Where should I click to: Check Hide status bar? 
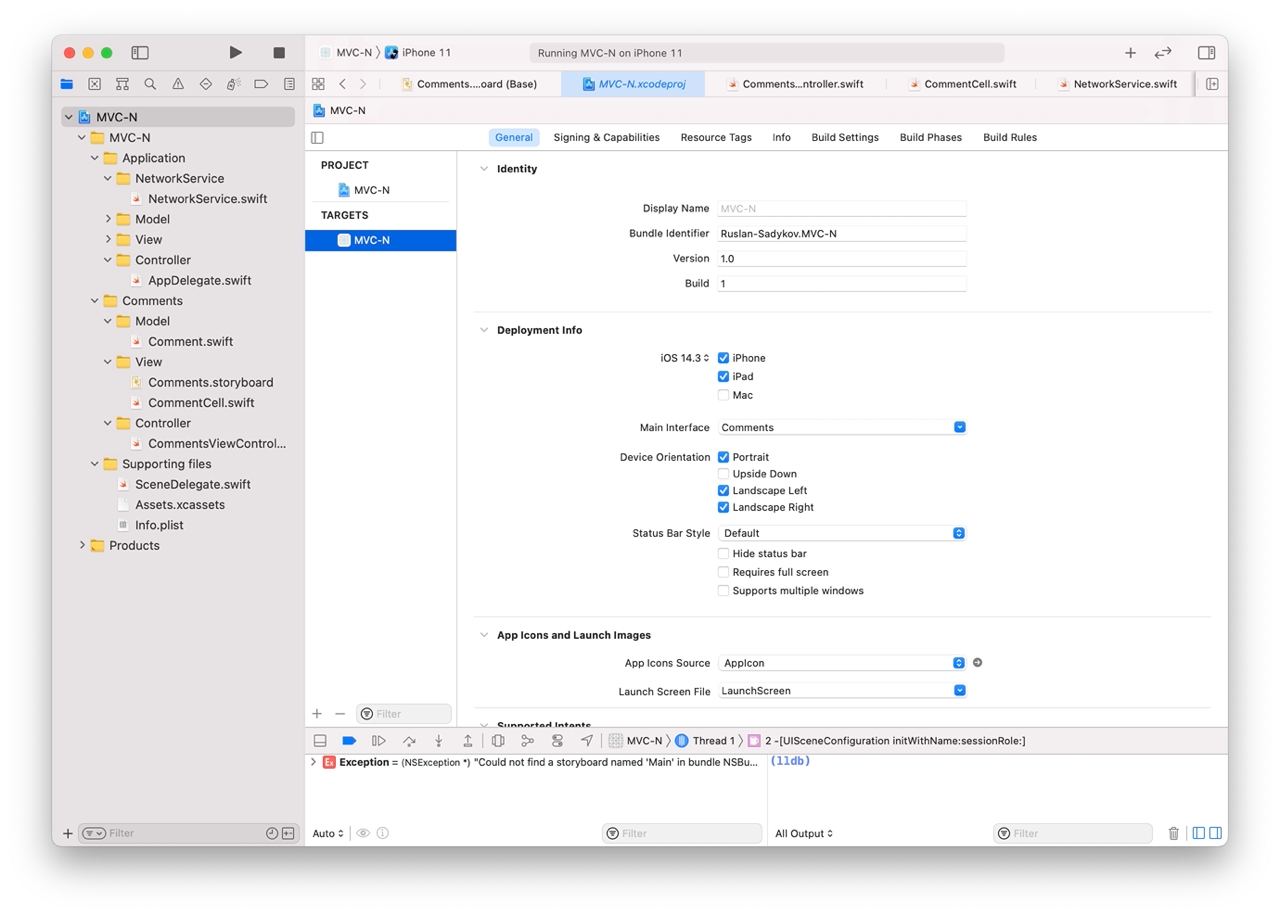(x=723, y=554)
